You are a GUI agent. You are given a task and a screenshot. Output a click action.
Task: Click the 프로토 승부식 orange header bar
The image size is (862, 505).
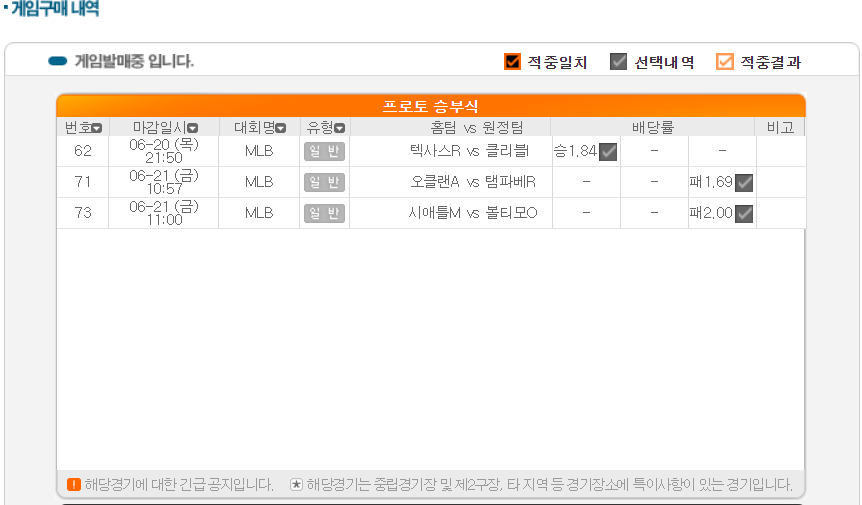click(x=430, y=106)
